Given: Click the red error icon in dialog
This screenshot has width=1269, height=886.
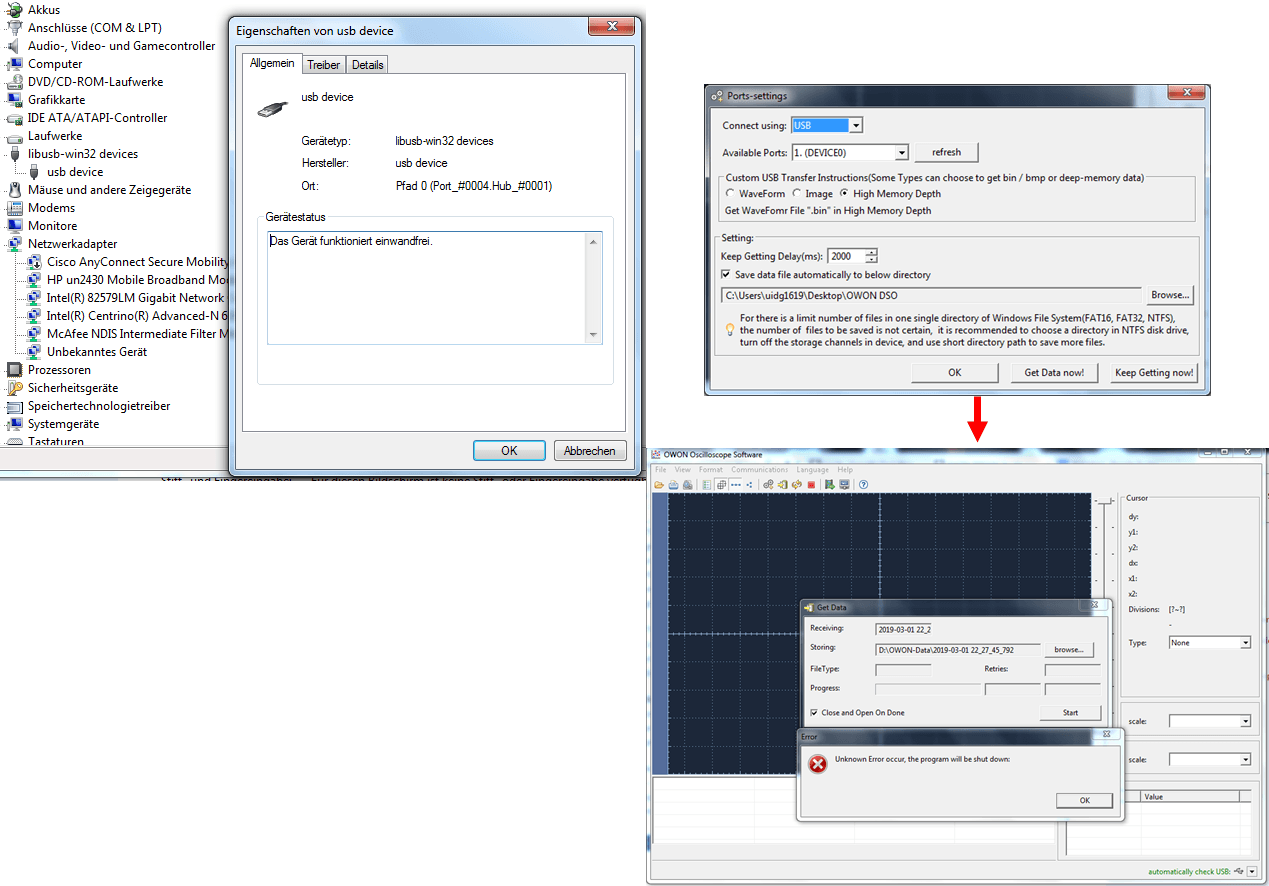Looking at the screenshot, I should tap(817, 765).
